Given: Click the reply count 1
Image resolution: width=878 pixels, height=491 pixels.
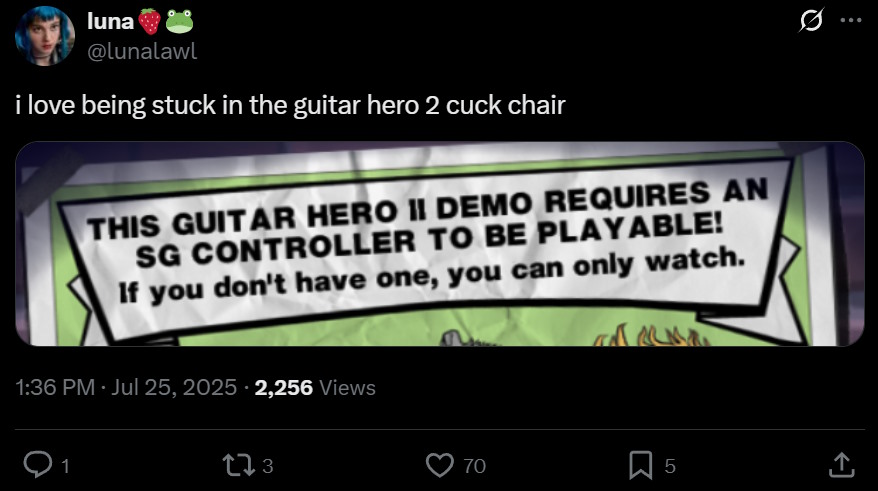Looking at the screenshot, I should pos(66,466).
